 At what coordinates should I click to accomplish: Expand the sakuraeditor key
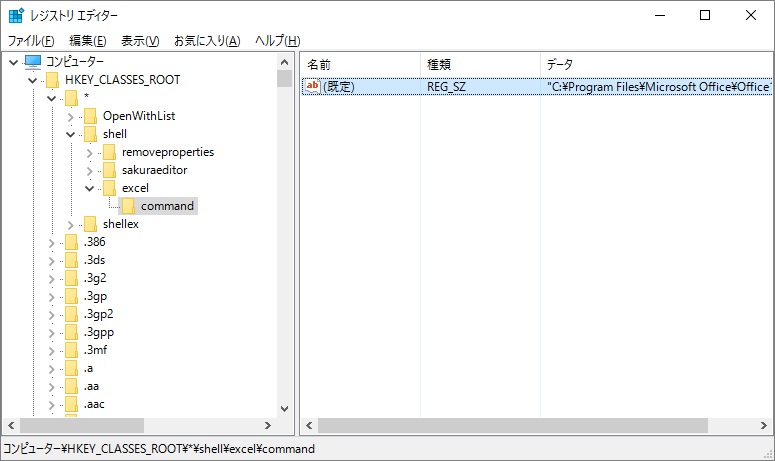click(x=89, y=171)
